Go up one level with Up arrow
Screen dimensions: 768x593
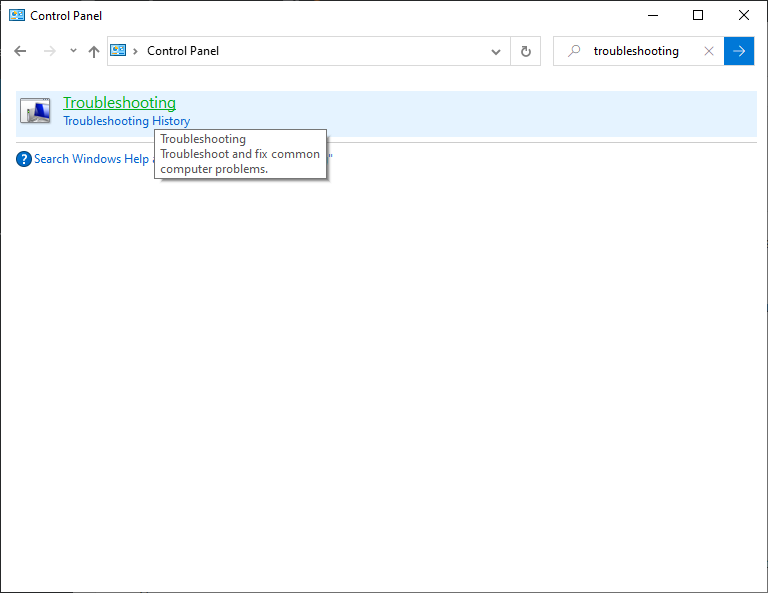94,51
